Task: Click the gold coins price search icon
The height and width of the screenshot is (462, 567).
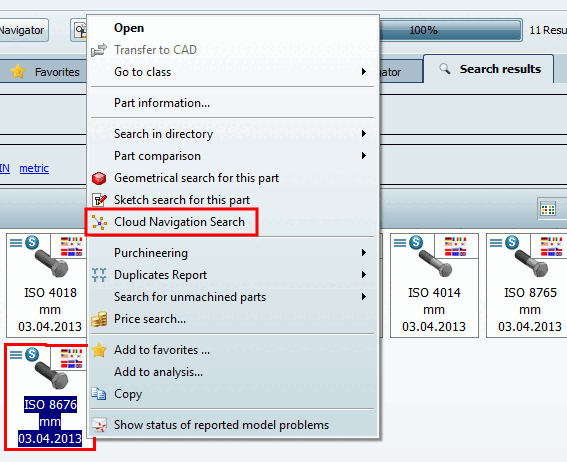Action: tap(99, 319)
